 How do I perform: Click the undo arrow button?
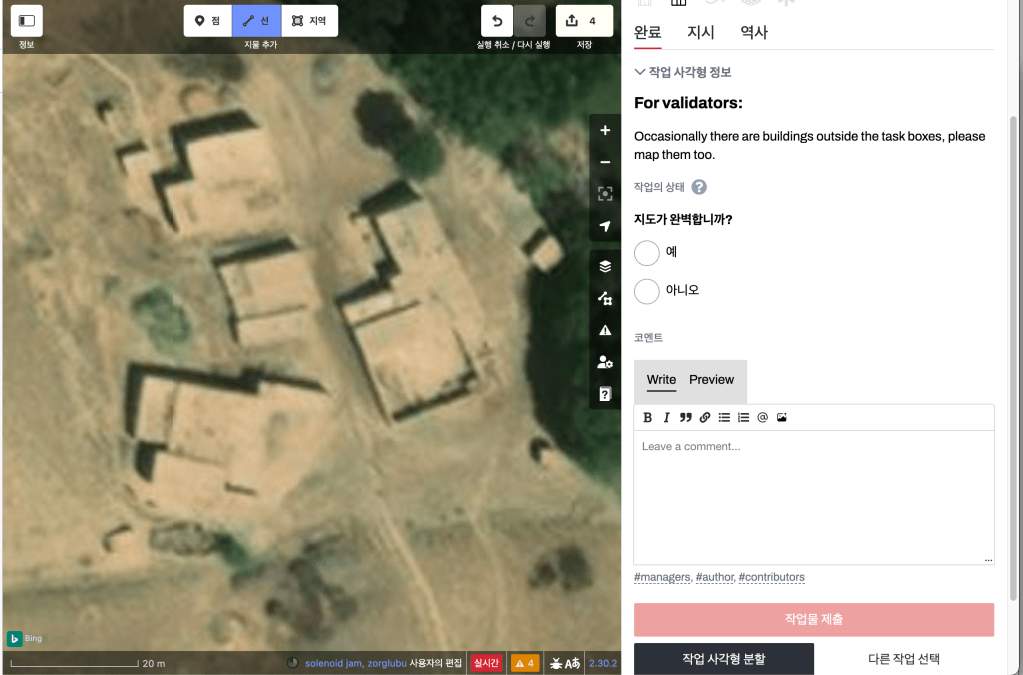(497, 20)
